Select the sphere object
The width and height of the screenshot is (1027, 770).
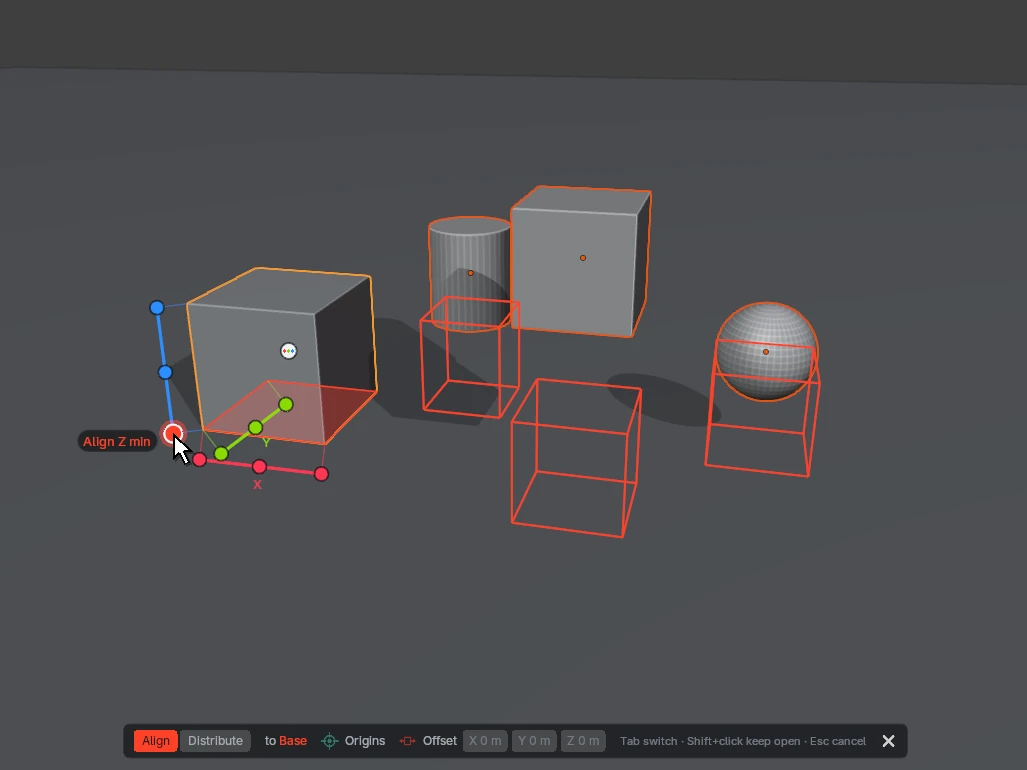tap(766, 351)
